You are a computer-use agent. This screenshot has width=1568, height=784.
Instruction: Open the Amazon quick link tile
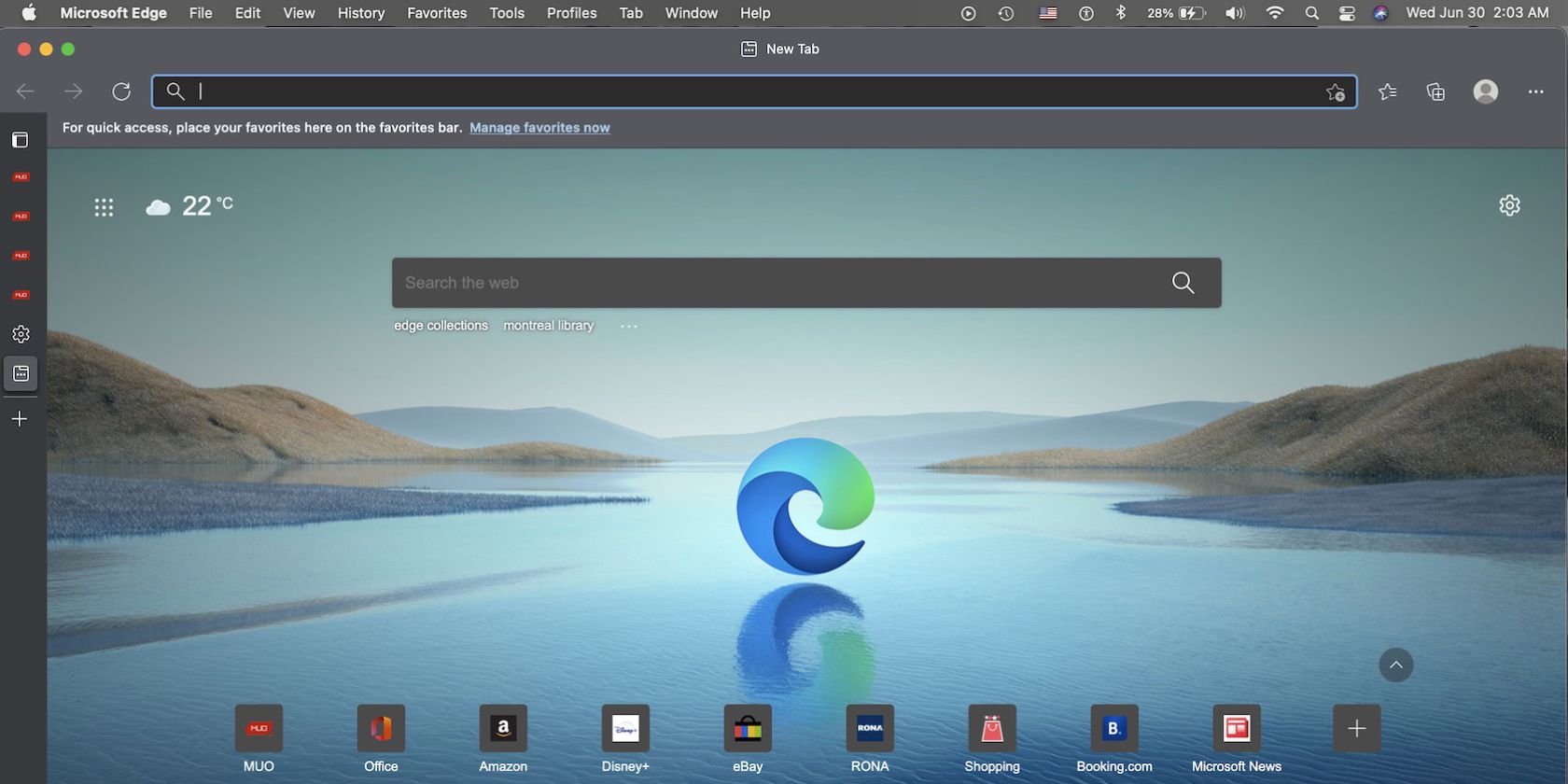pyautogui.click(x=503, y=729)
